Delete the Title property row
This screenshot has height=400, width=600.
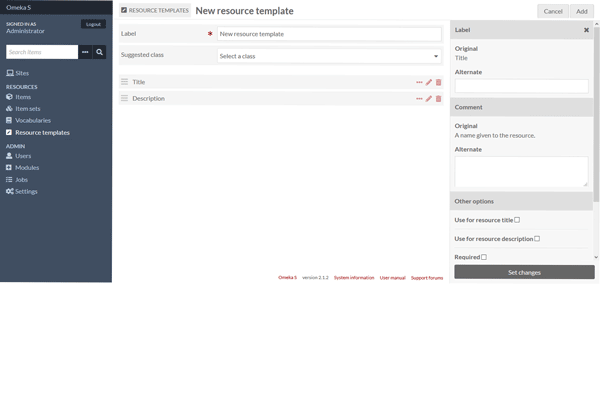coord(438,82)
